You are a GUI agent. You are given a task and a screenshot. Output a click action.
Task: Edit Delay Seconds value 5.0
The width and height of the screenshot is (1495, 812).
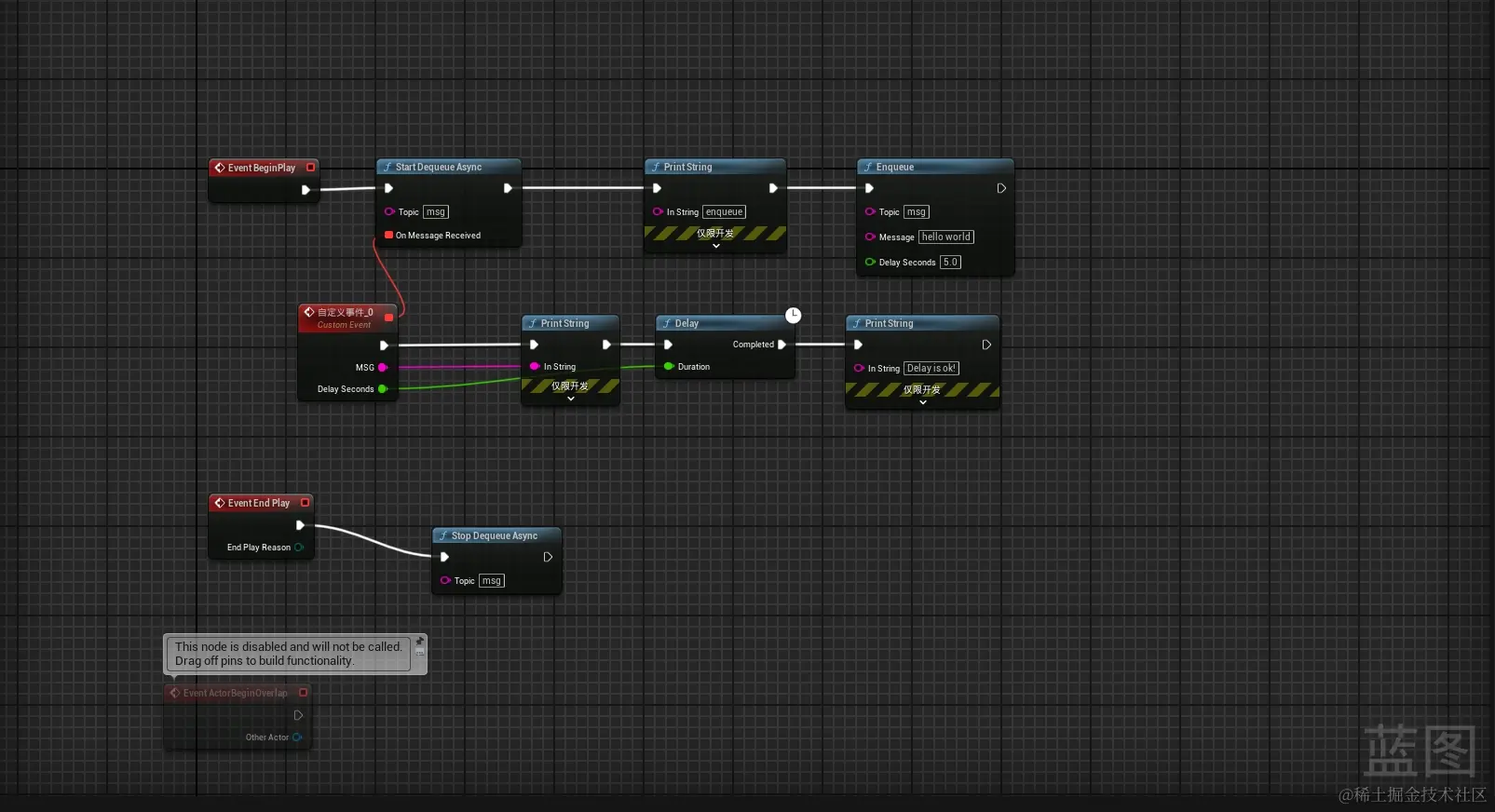coord(950,262)
